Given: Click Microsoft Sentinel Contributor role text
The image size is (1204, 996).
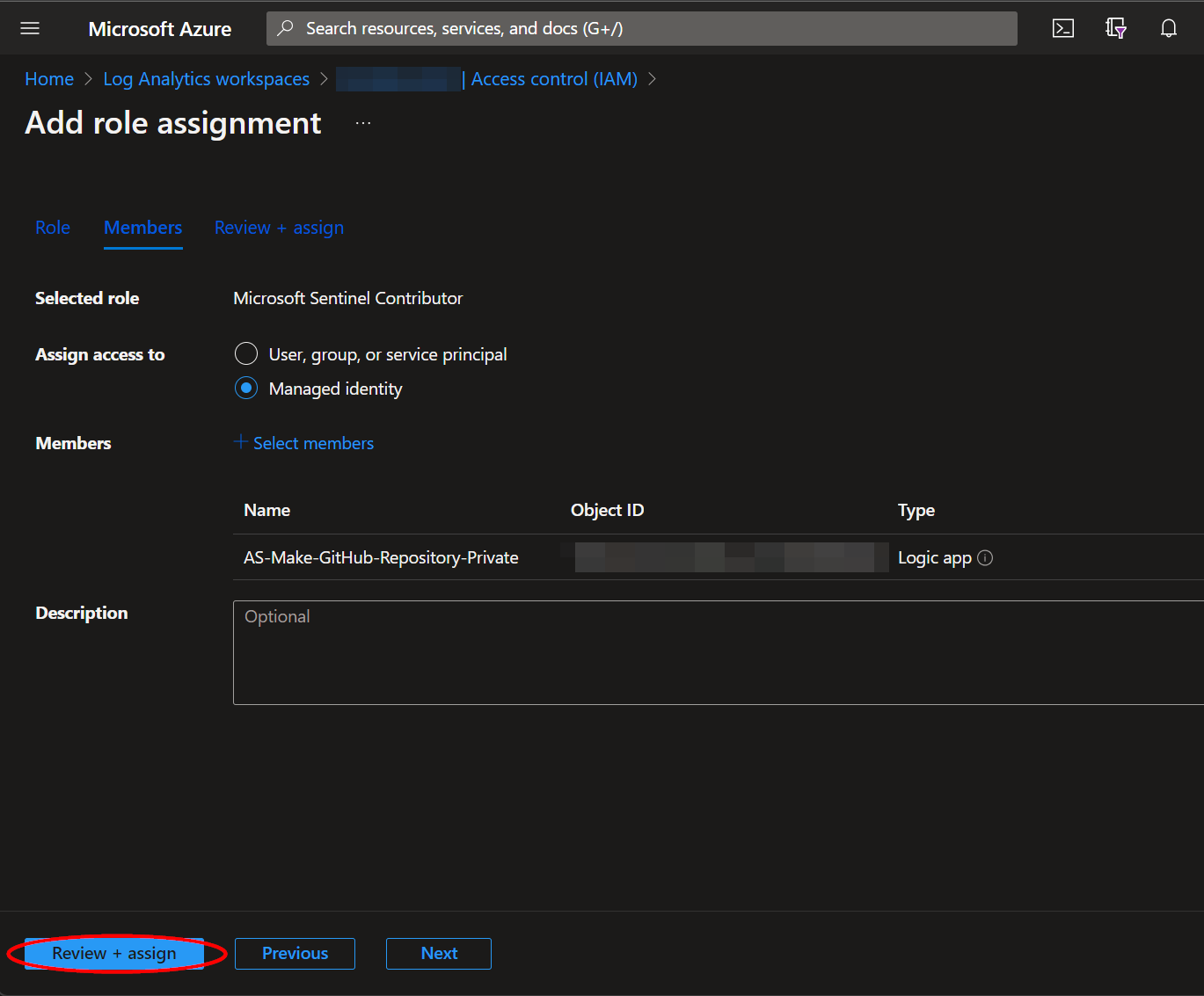Looking at the screenshot, I should click(x=348, y=298).
